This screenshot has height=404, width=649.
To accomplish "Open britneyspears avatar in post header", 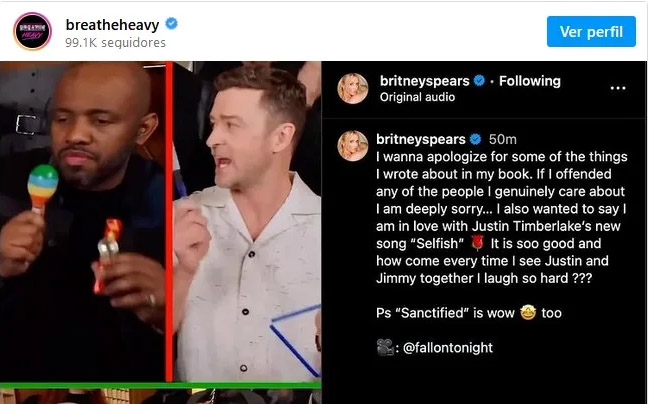I will (353, 88).
